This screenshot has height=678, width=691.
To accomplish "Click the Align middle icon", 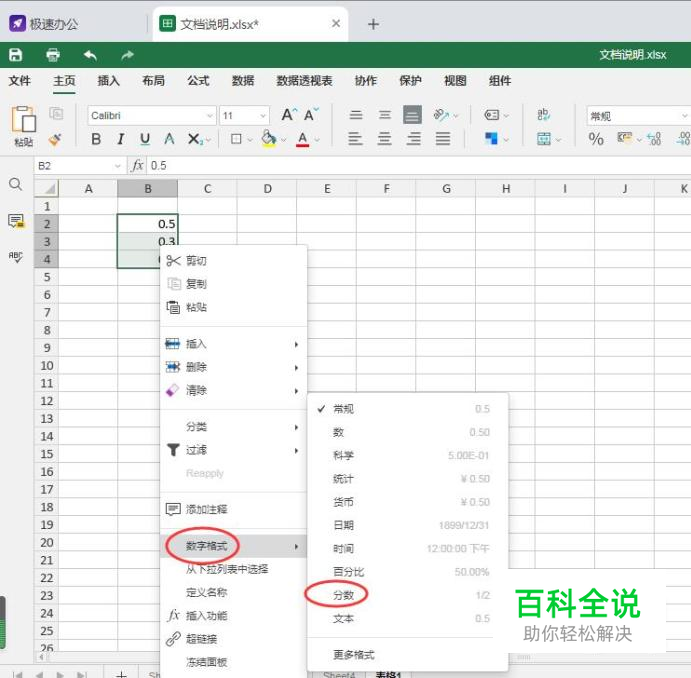I will click(385, 115).
